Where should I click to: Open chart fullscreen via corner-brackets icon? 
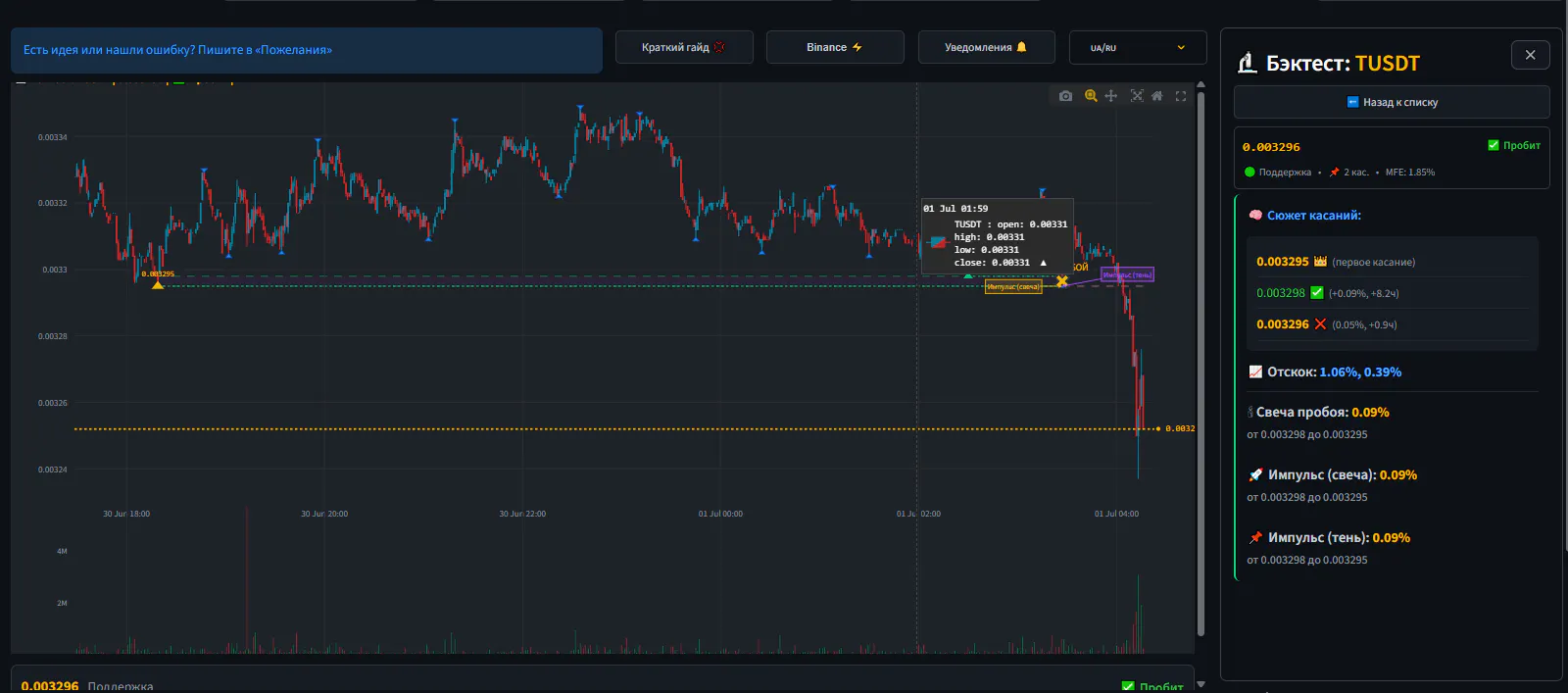(1181, 96)
